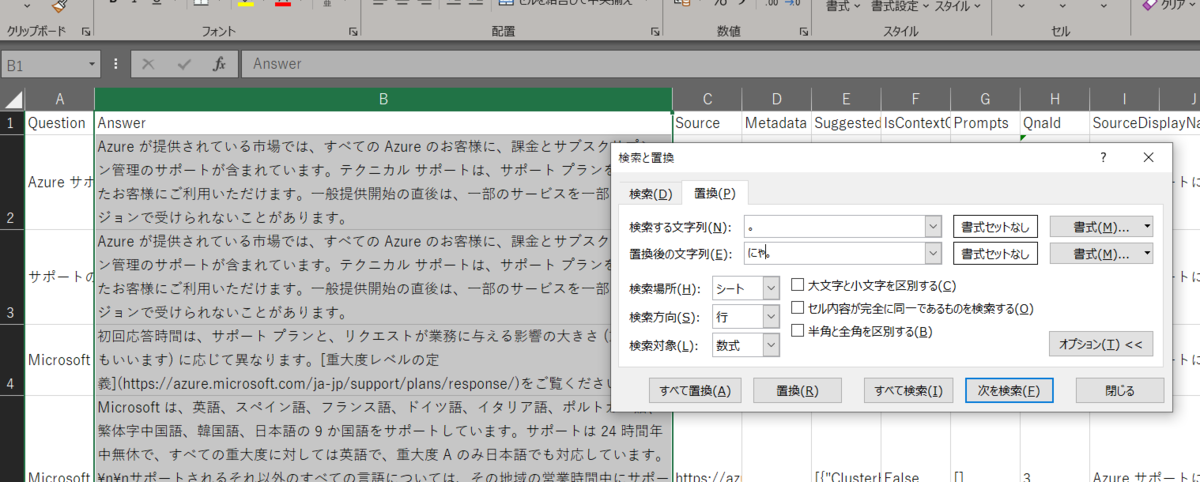Click the 閉じる button in dialog
1200x482 pixels.
1120,390
